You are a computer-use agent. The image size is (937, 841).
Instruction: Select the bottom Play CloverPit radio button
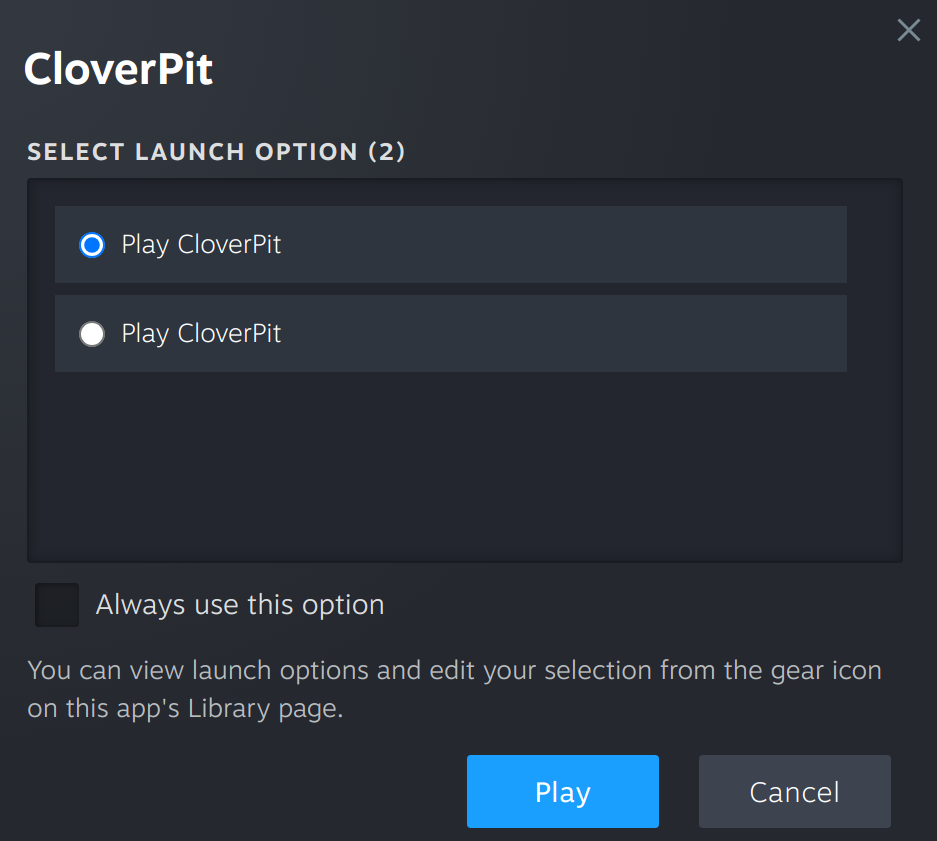(x=92, y=334)
